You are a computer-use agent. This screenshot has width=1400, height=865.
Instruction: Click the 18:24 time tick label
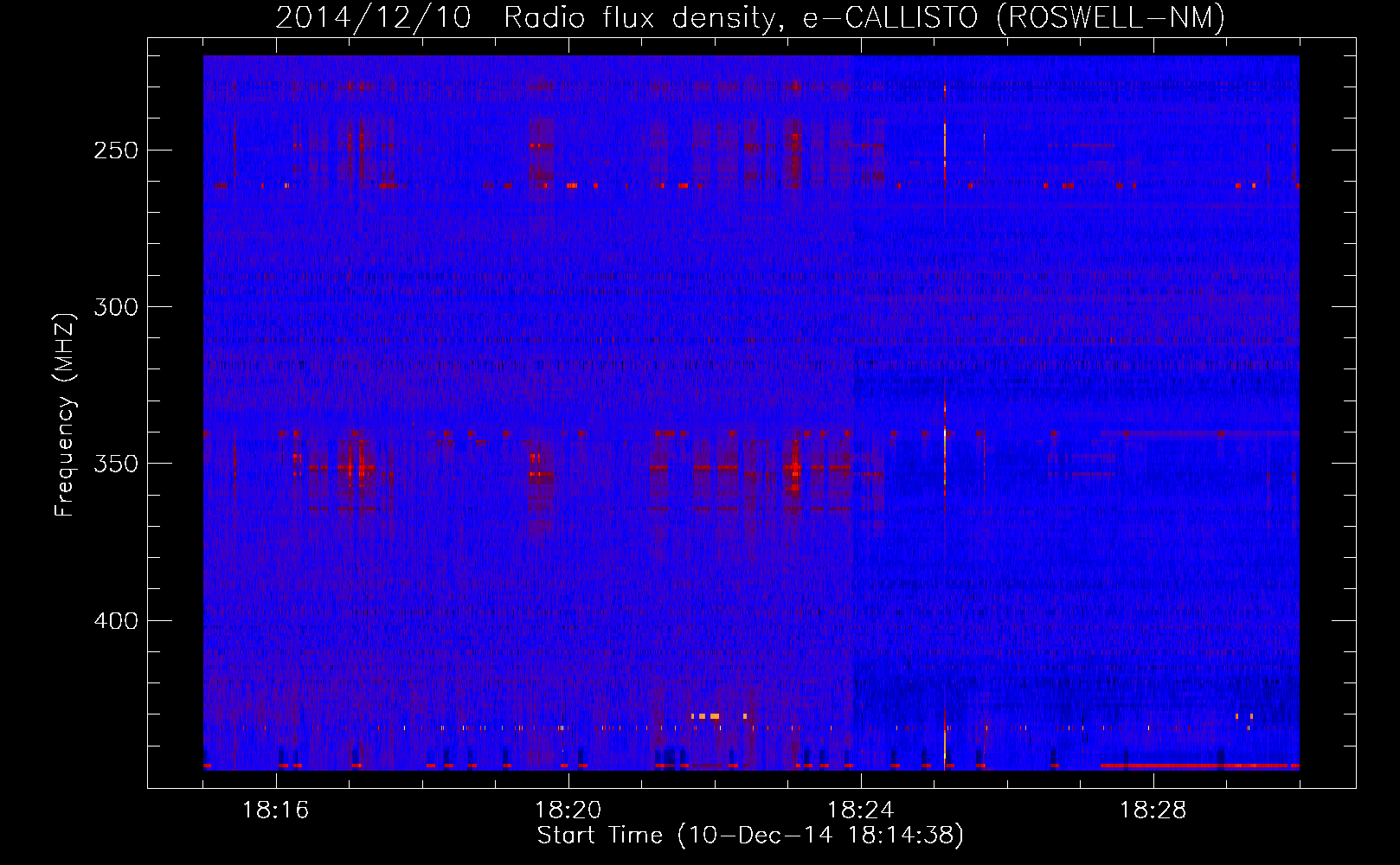(x=861, y=811)
